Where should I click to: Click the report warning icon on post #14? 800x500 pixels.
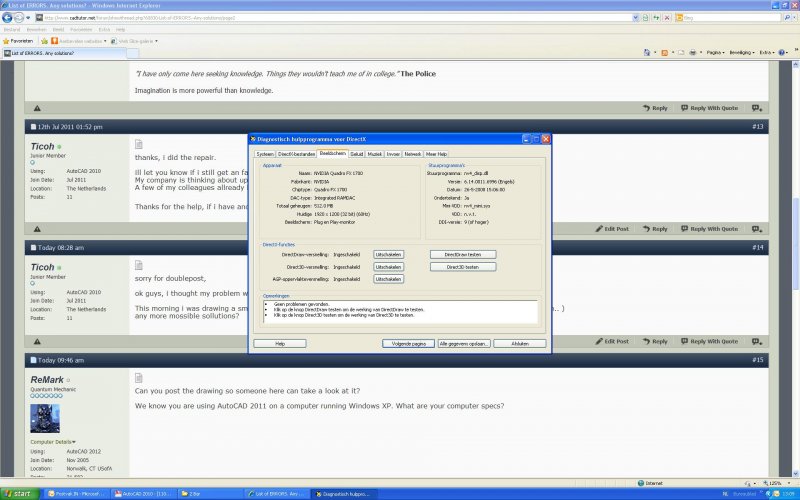pos(37,341)
